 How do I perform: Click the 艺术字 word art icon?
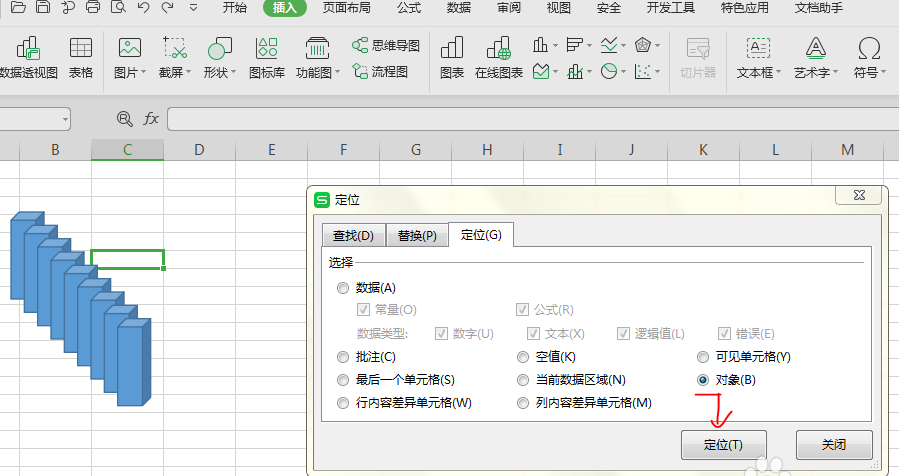click(816, 57)
